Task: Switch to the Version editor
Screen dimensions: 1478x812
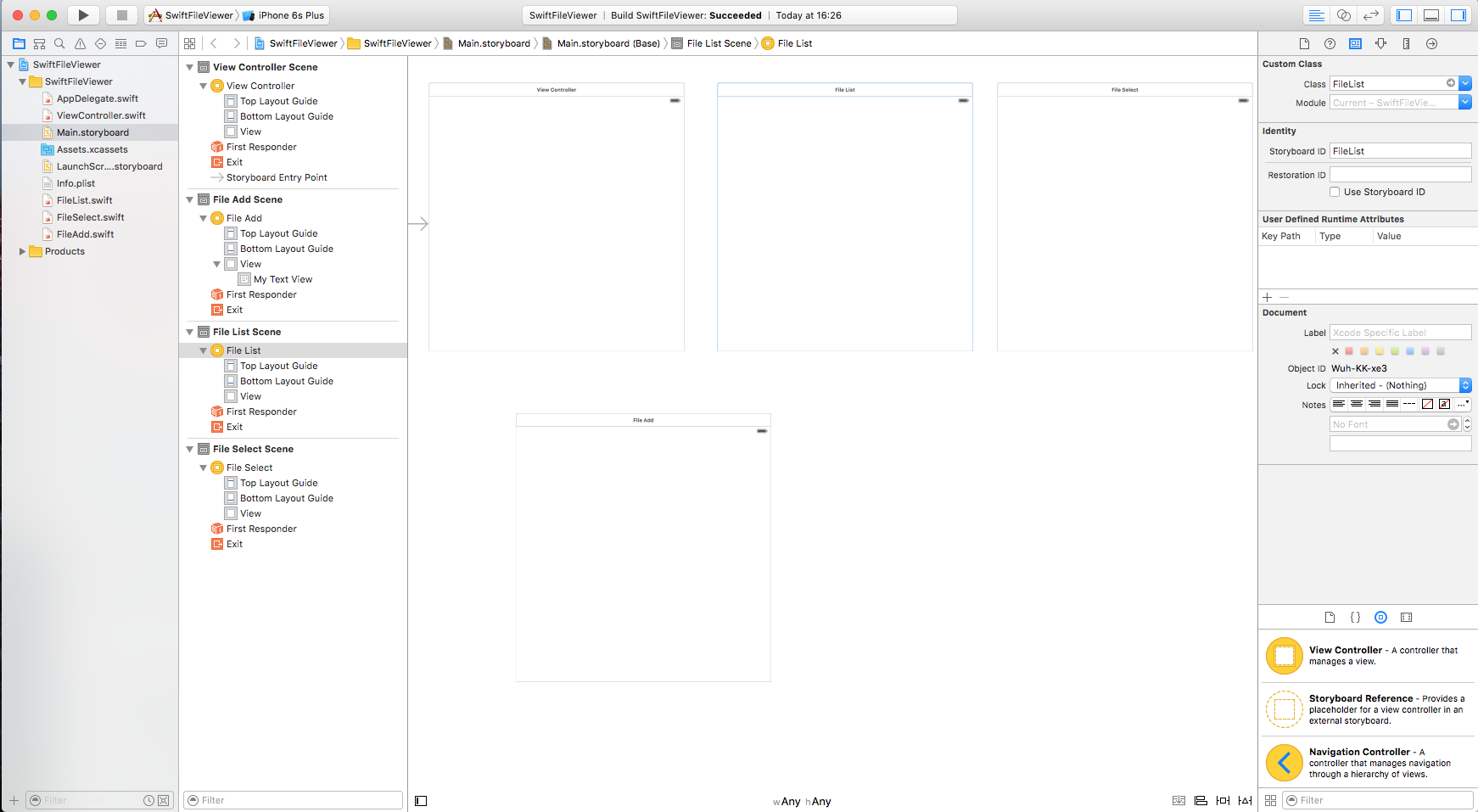Action: coord(1371,15)
